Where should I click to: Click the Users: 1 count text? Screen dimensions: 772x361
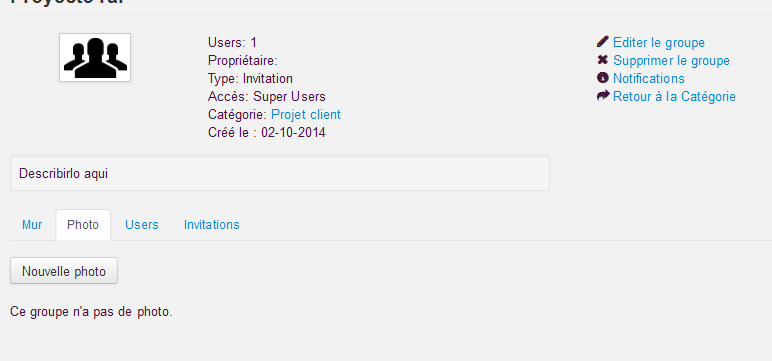click(232, 42)
